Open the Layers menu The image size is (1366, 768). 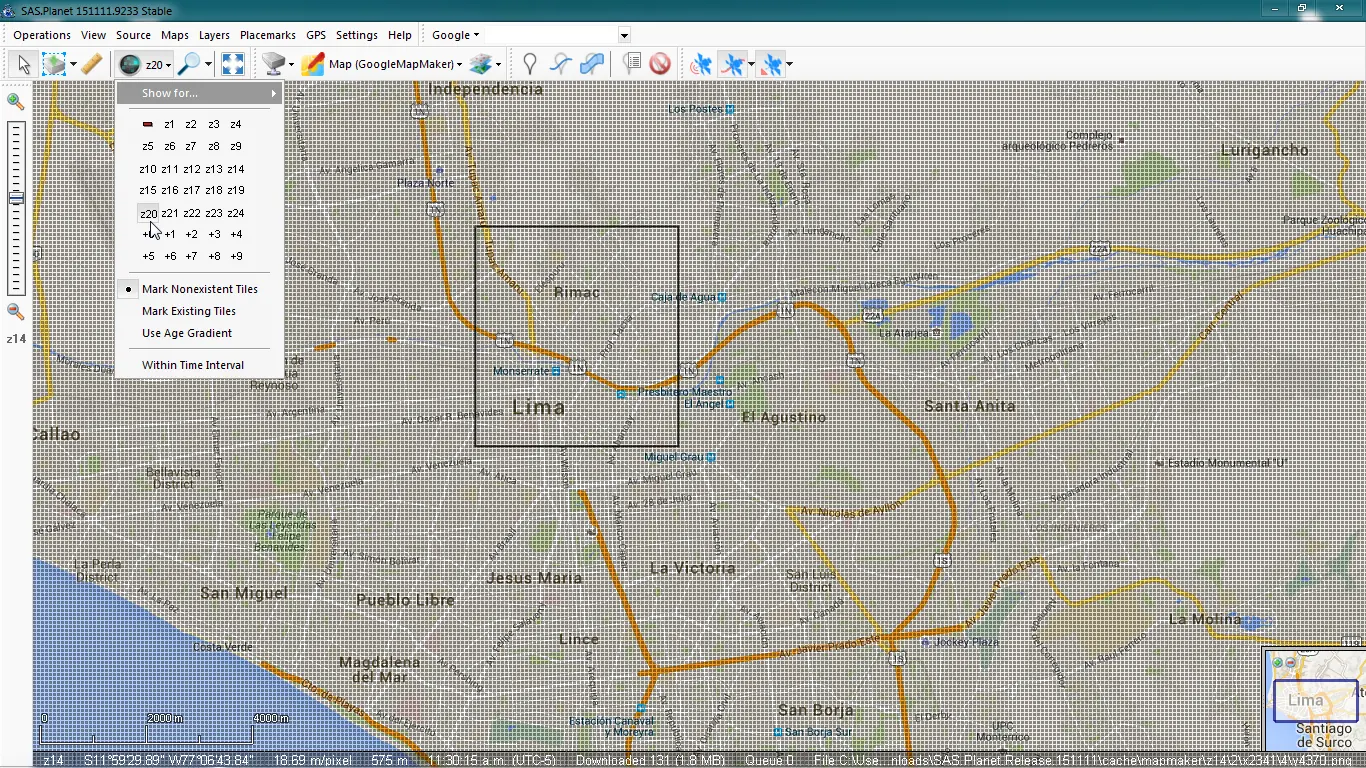point(214,35)
